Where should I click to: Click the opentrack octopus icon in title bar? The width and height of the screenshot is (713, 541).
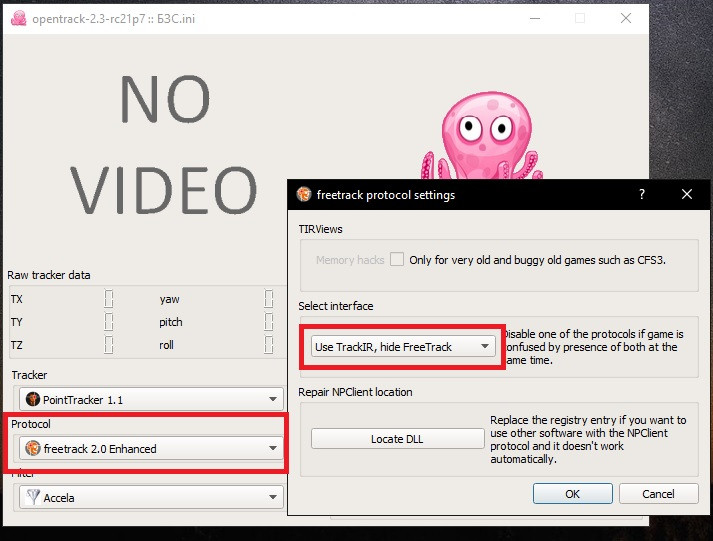[x=18, y=19]
